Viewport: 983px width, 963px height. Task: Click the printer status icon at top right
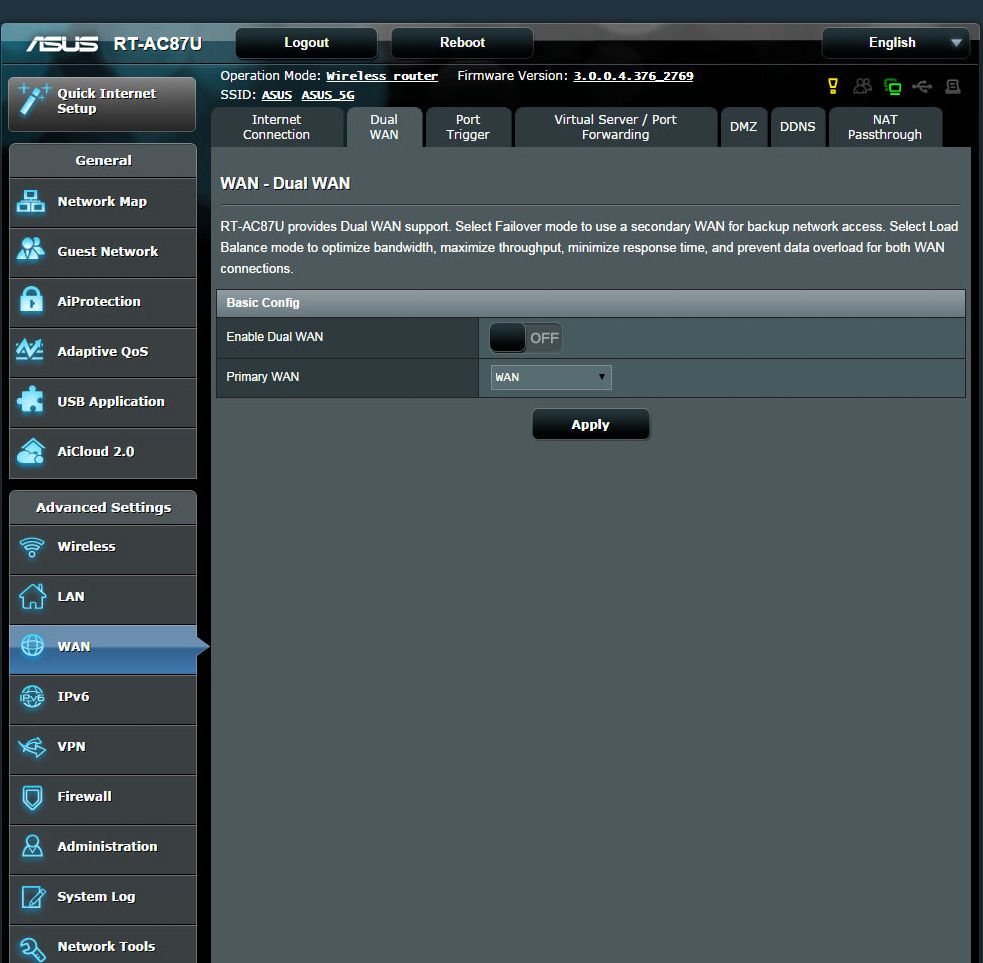point(952,87)
